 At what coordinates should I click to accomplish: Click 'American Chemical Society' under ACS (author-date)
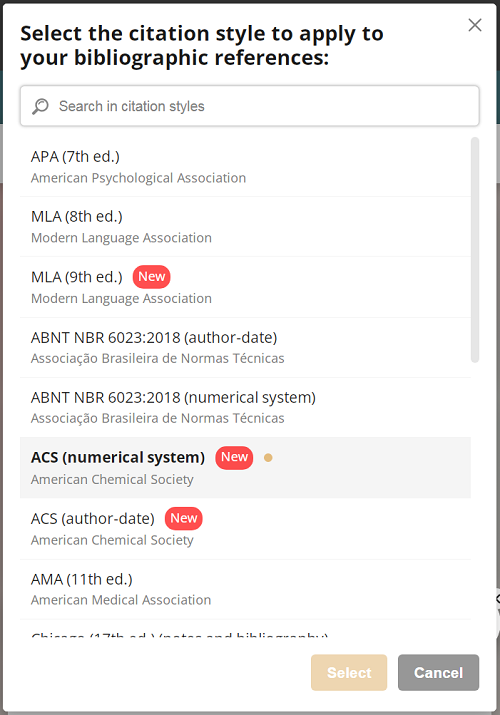click(x=112, y=540)
